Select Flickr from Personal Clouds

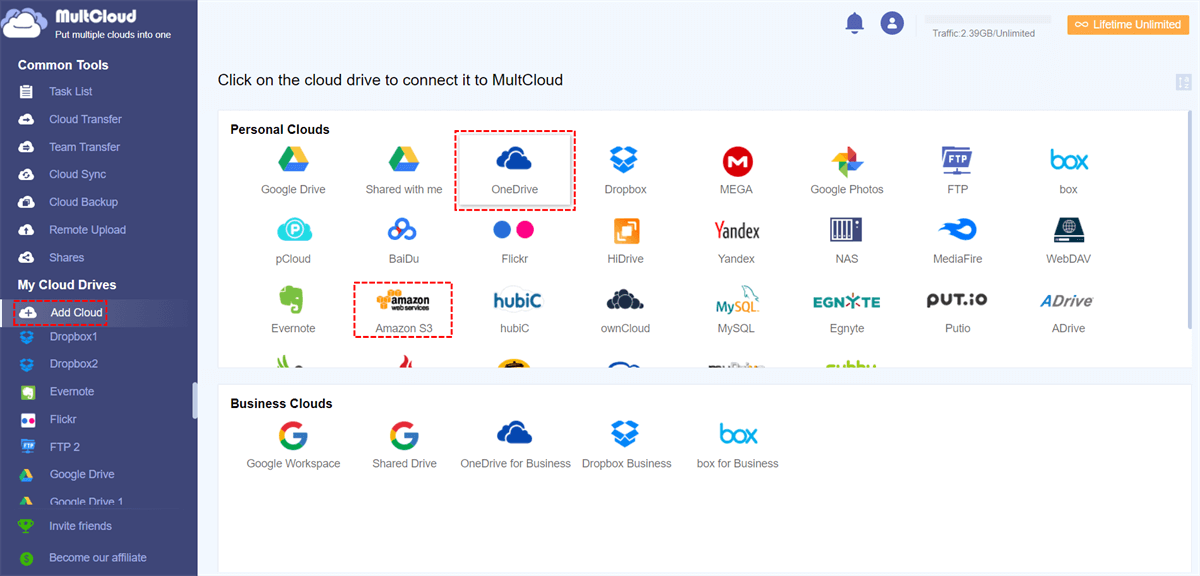tap(514, 240)
